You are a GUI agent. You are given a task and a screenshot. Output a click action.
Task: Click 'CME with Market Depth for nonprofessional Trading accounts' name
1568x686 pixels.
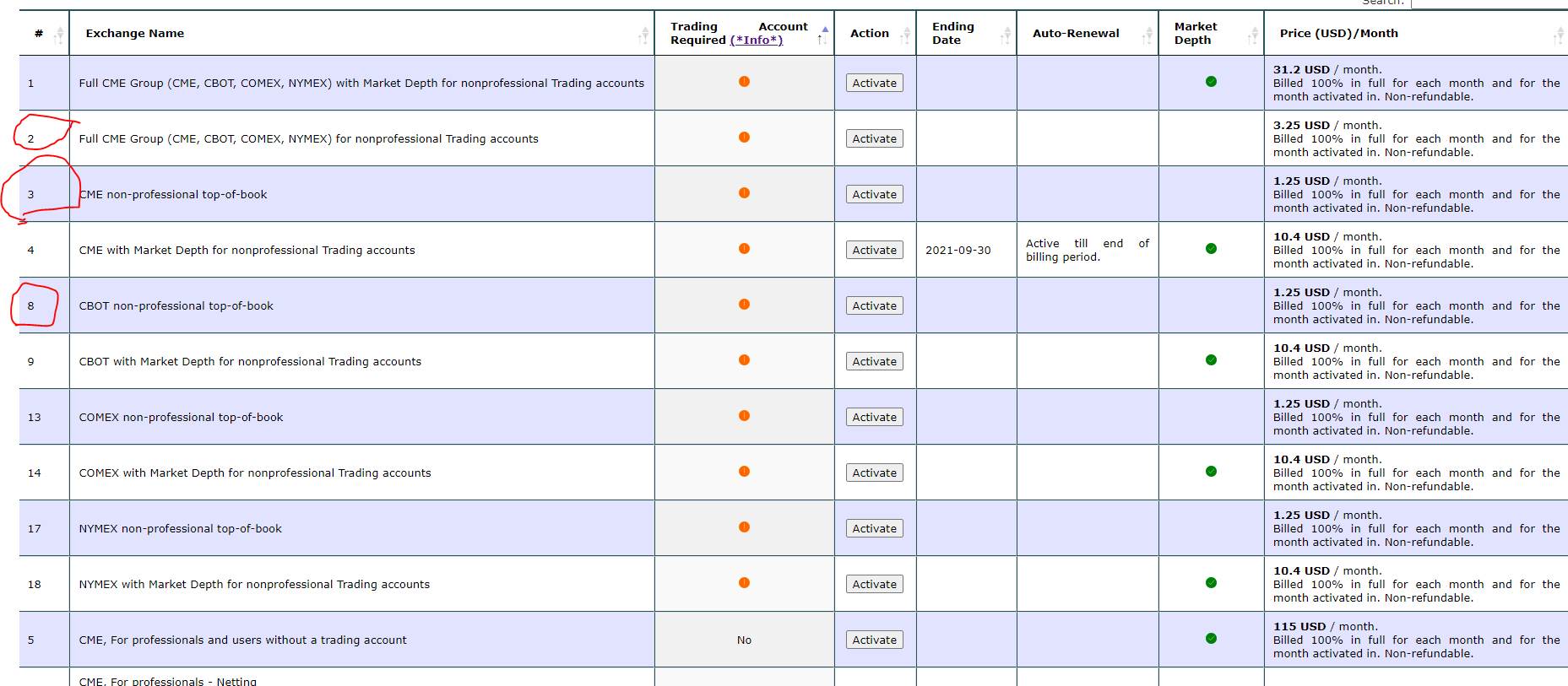click(247, 251)
